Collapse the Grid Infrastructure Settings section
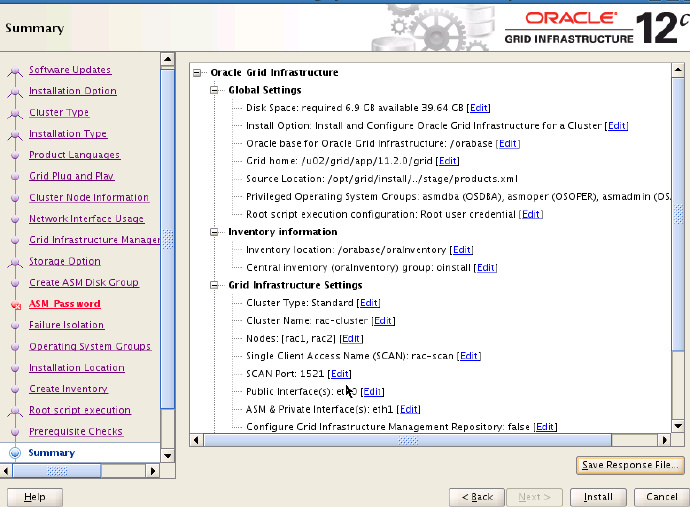Image resolution: width=690 pixels, height=507 pixels. 214,285
